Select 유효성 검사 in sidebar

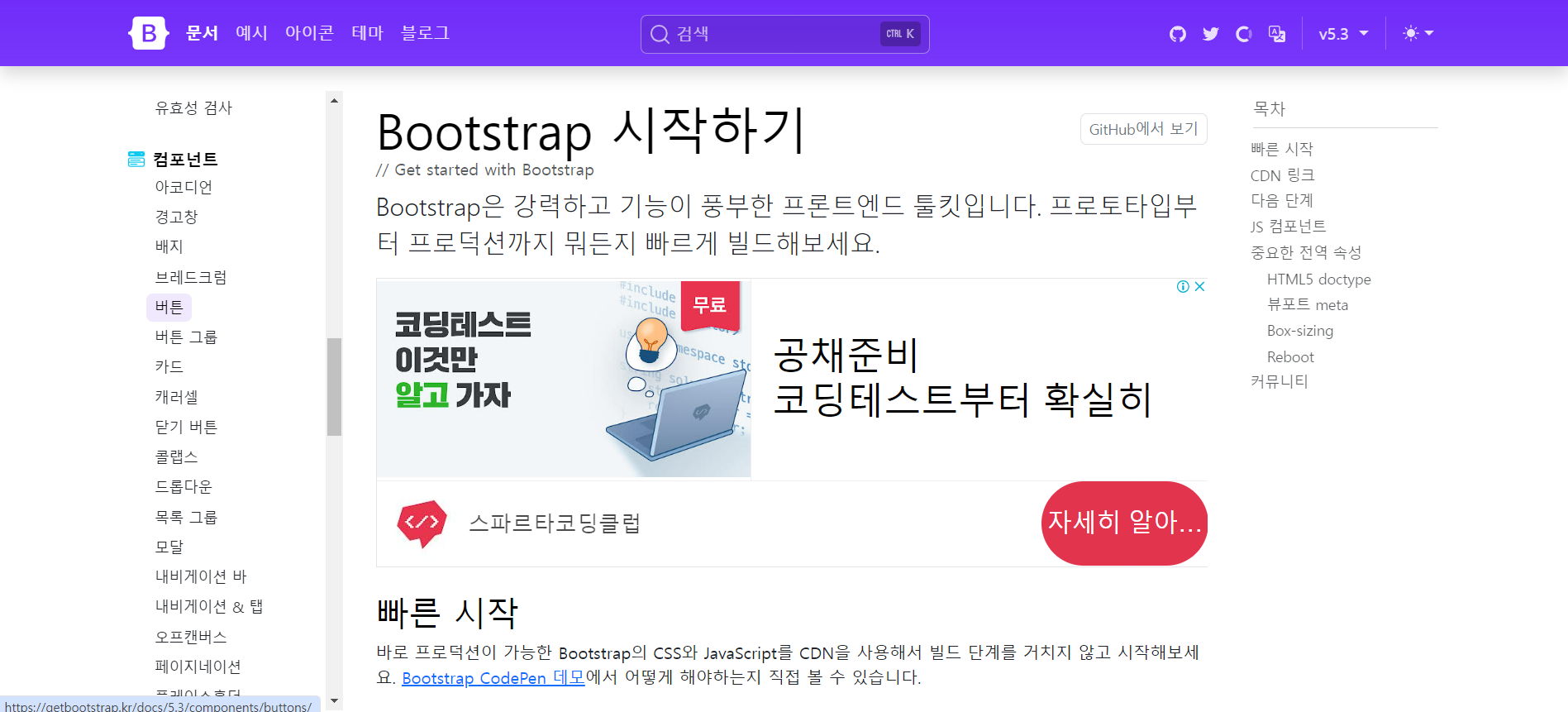[x=193, y=108]
